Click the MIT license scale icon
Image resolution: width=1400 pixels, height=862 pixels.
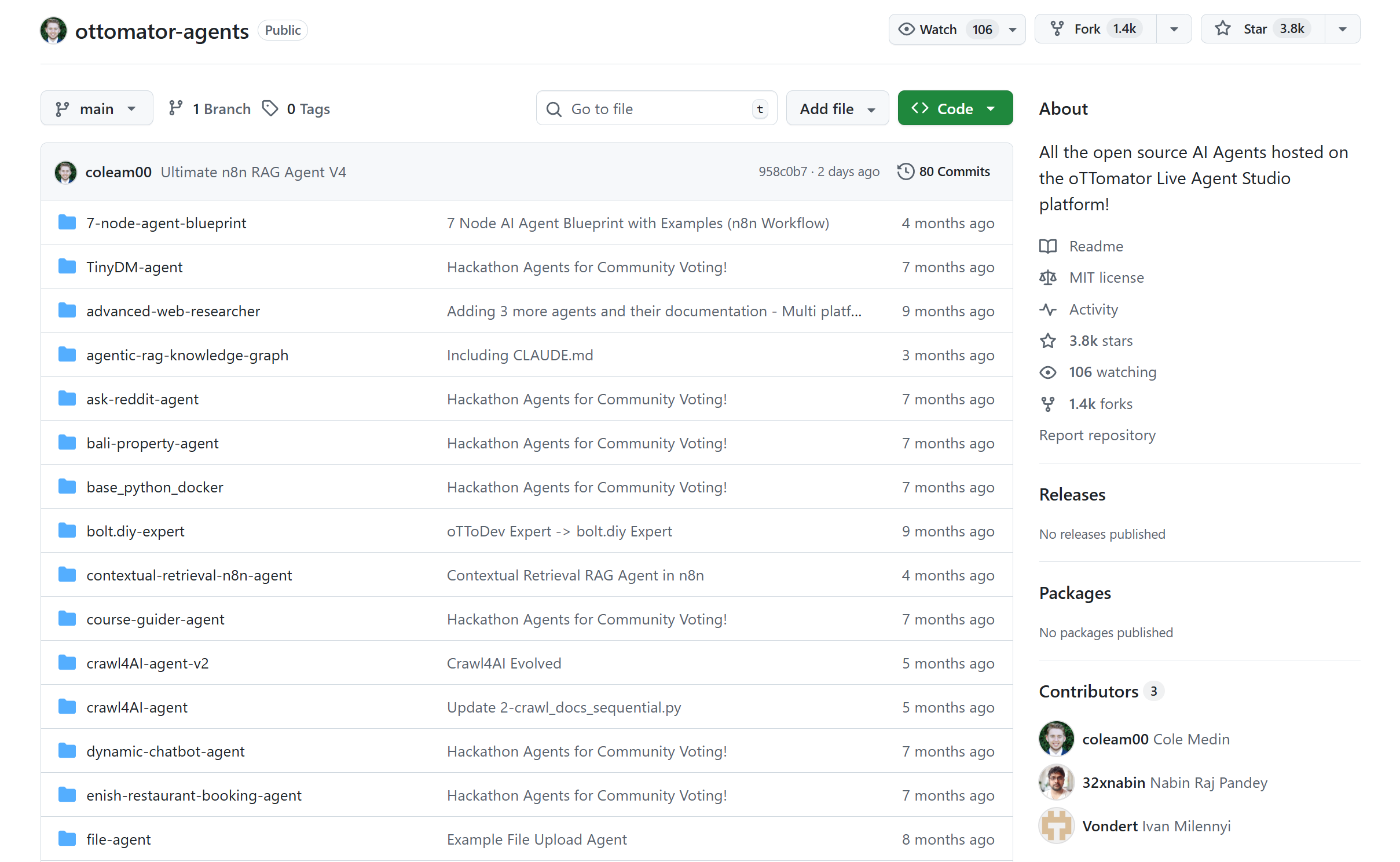[x=1047, y=277]
